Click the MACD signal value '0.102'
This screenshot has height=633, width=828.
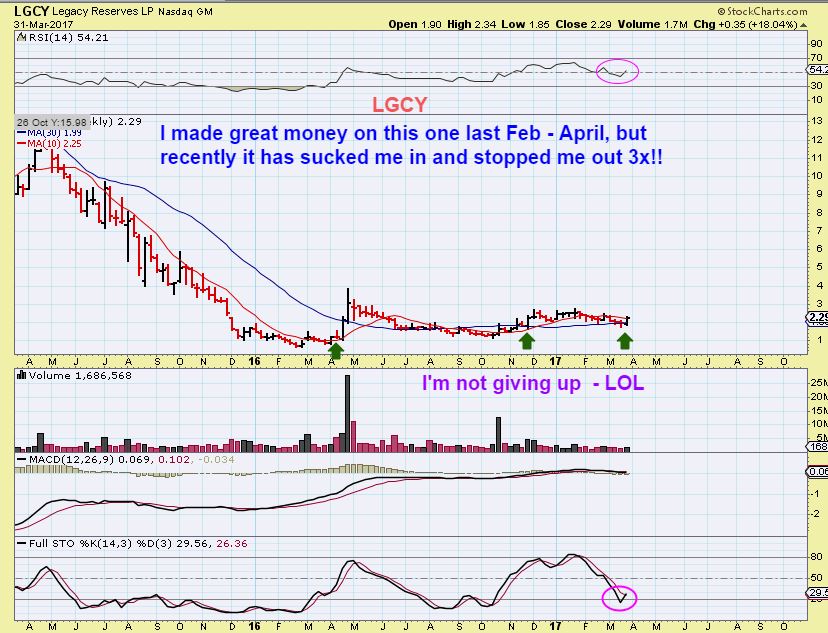(174, 459)
